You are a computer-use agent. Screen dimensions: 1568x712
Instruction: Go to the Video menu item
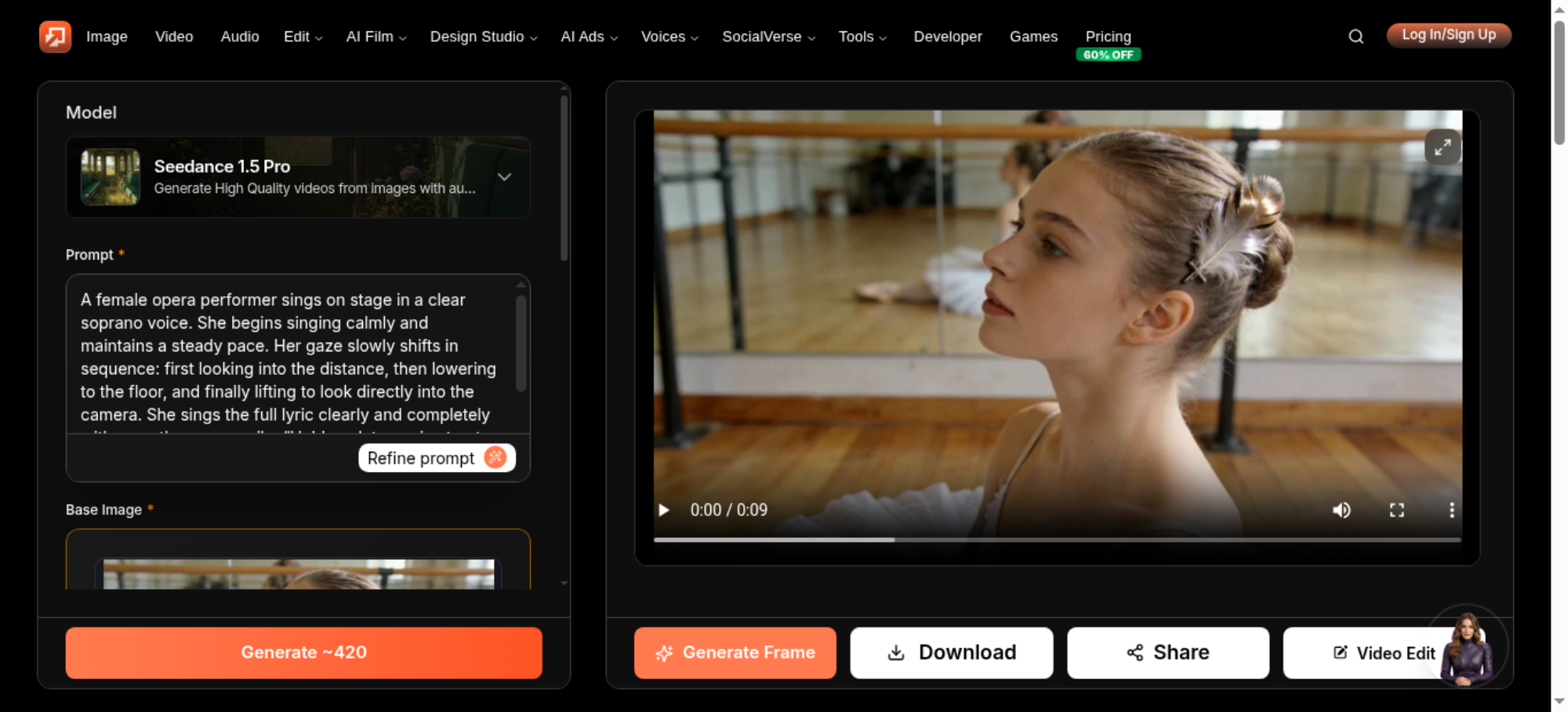click(174, 37)
